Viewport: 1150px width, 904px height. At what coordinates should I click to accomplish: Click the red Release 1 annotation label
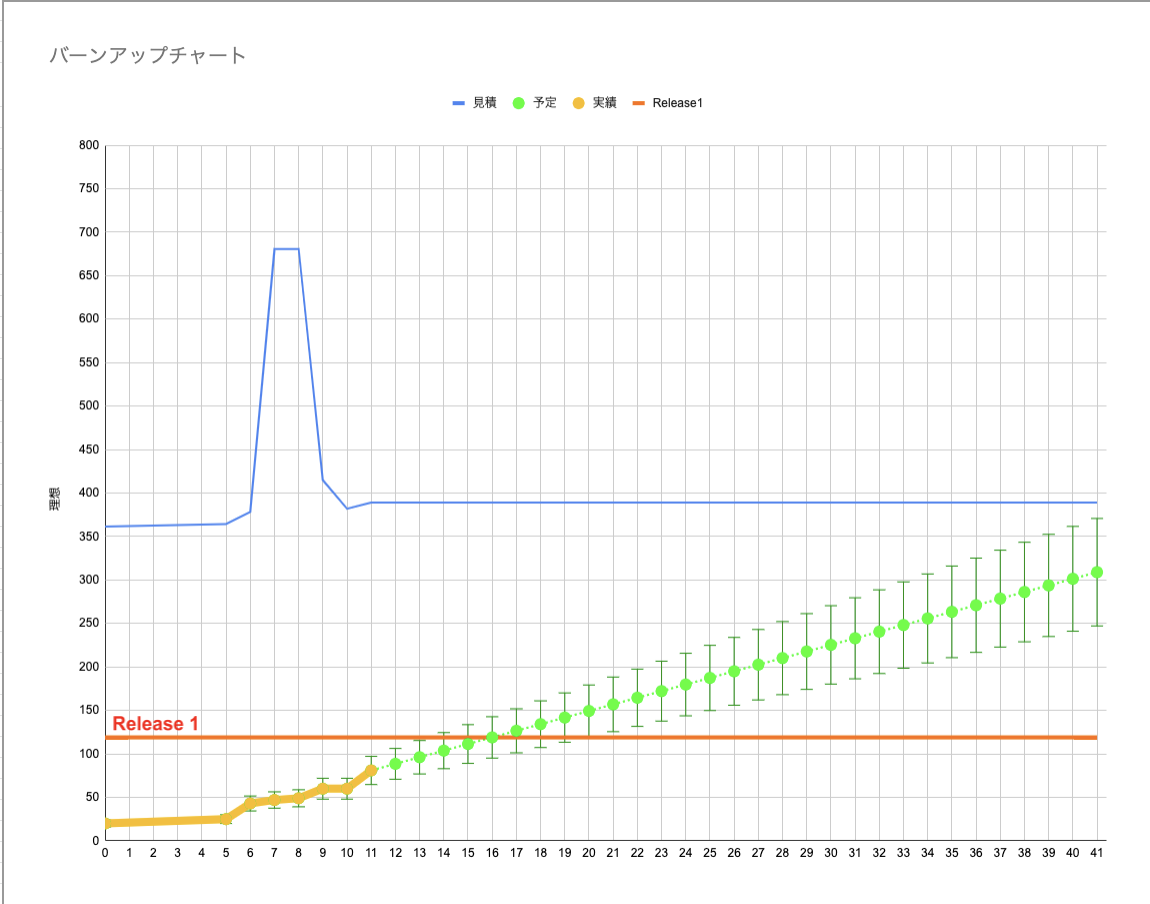[155, 724]
